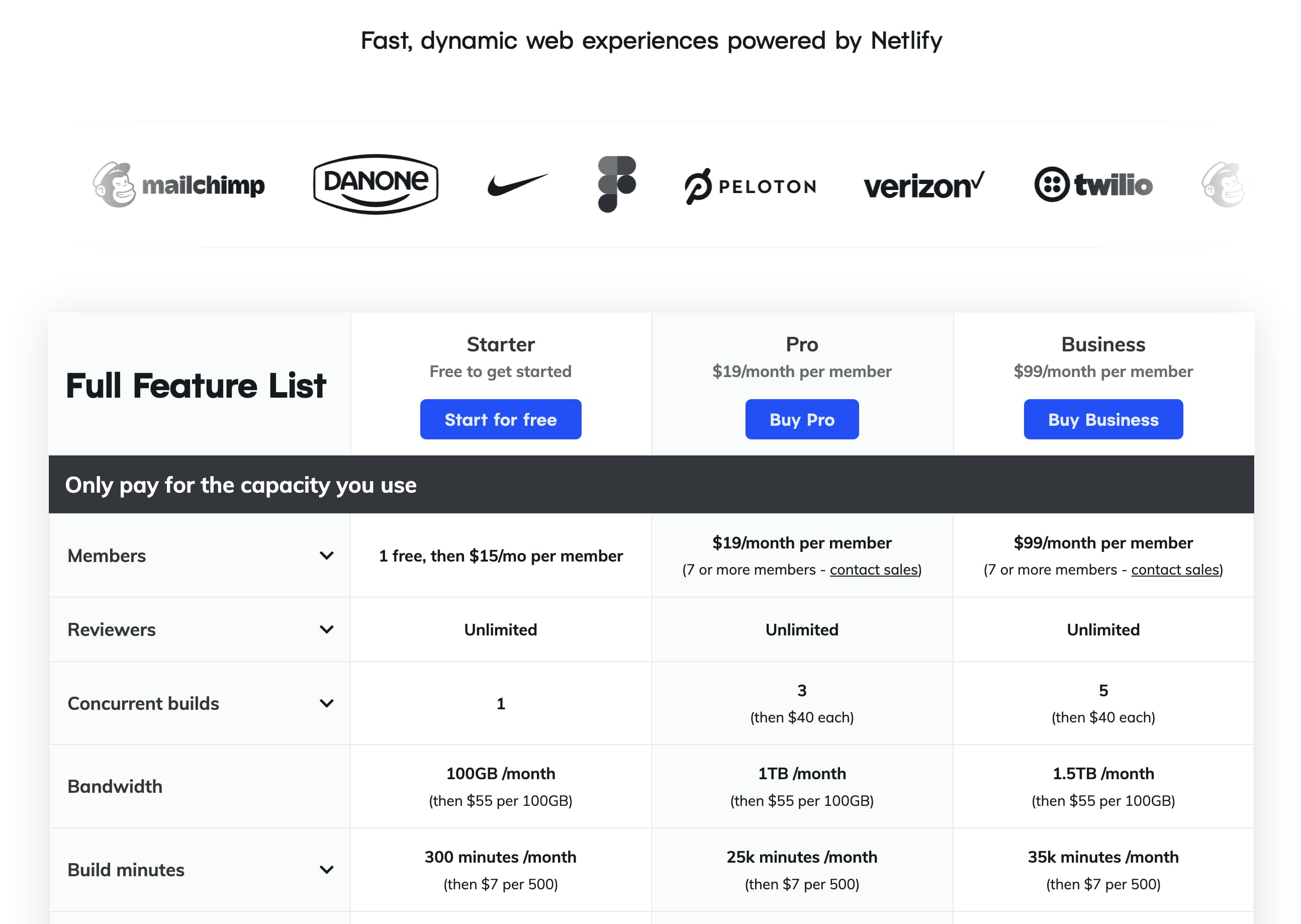1301x924 pixels.
Task: Click the Starter plan heading
Action: pyautogui.click(x=501, y=344)
